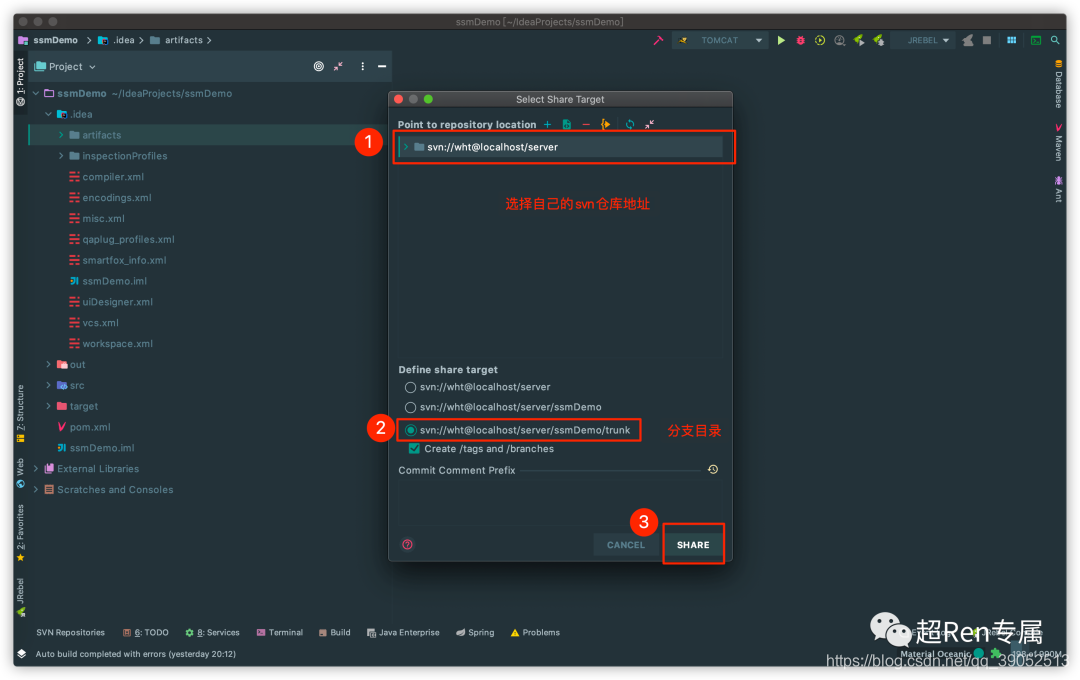Select vcs.xml in project tree
The height and width of the screenshot is (680, 1080).
[x=101, y=323]
